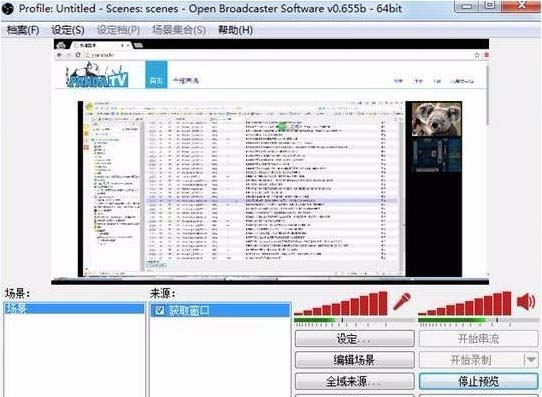
Task: Click the browser tab in preview
Action: click(x=102, y=45)
